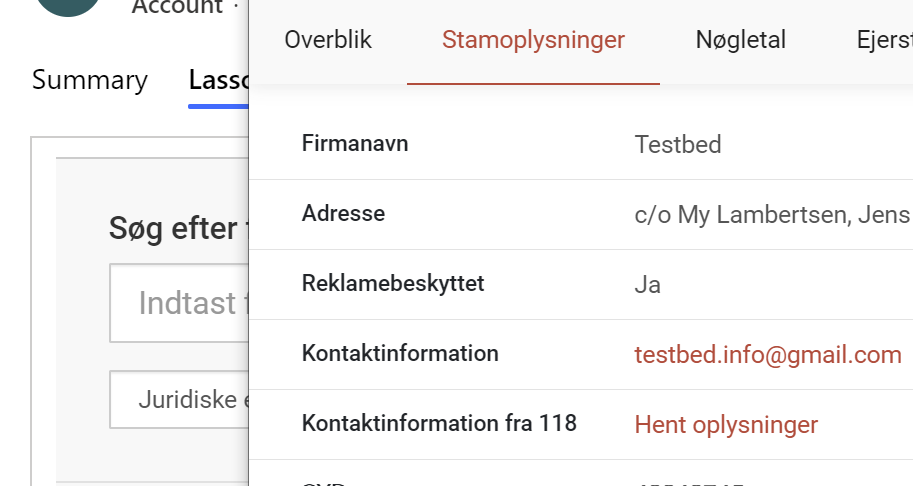Expand the Juridiske dropdown
This screenshot has height=486, width=913.
coord(180,400)
